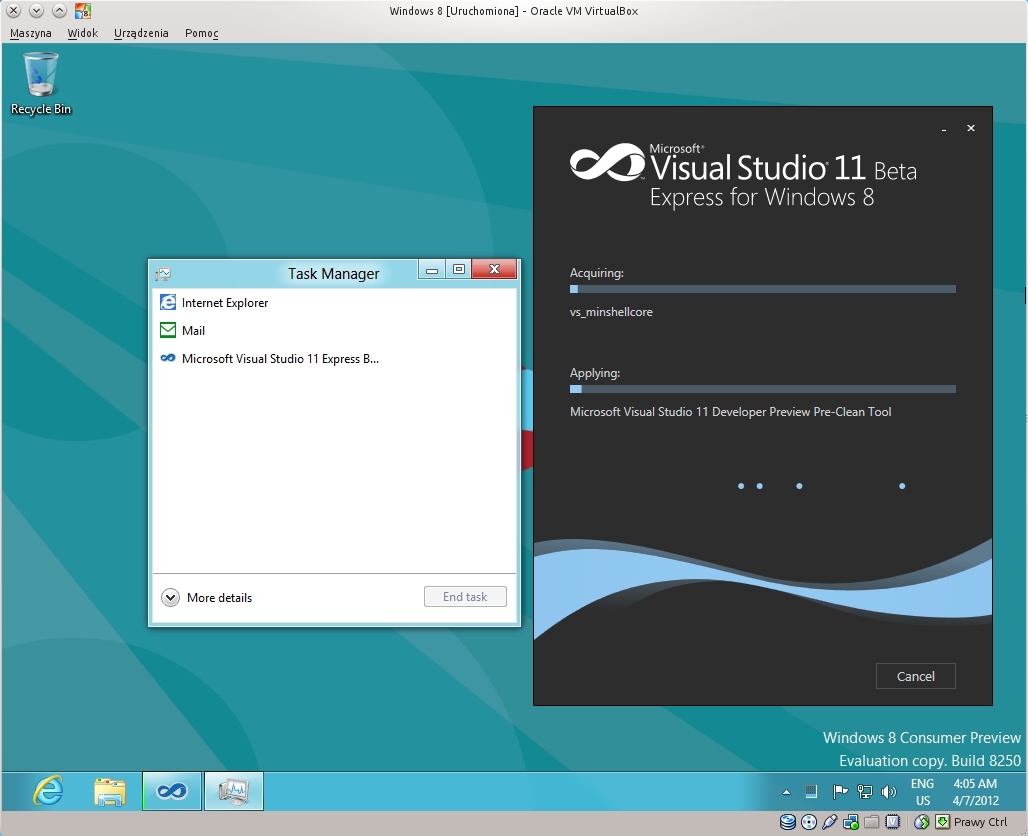Minimize the VirtualBox host window
Screen dimensions: 1028x836
(x=37, y=10)
